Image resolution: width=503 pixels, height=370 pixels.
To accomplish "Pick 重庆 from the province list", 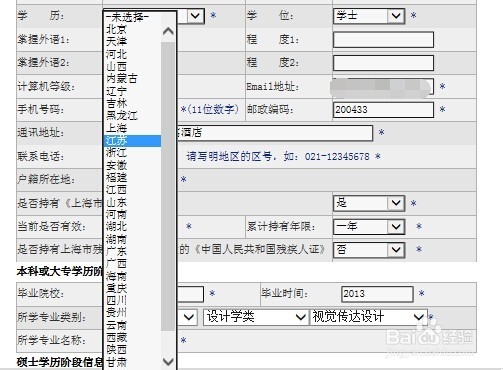I will point(133,288).
